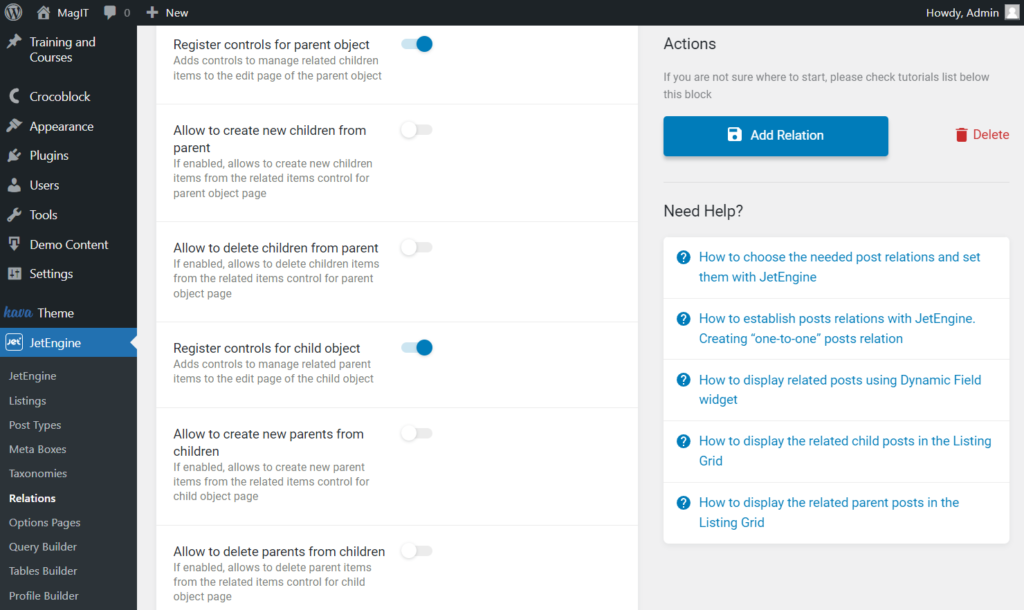
Task: Enable Allow to delete parents from children
Action: [417, 551]
